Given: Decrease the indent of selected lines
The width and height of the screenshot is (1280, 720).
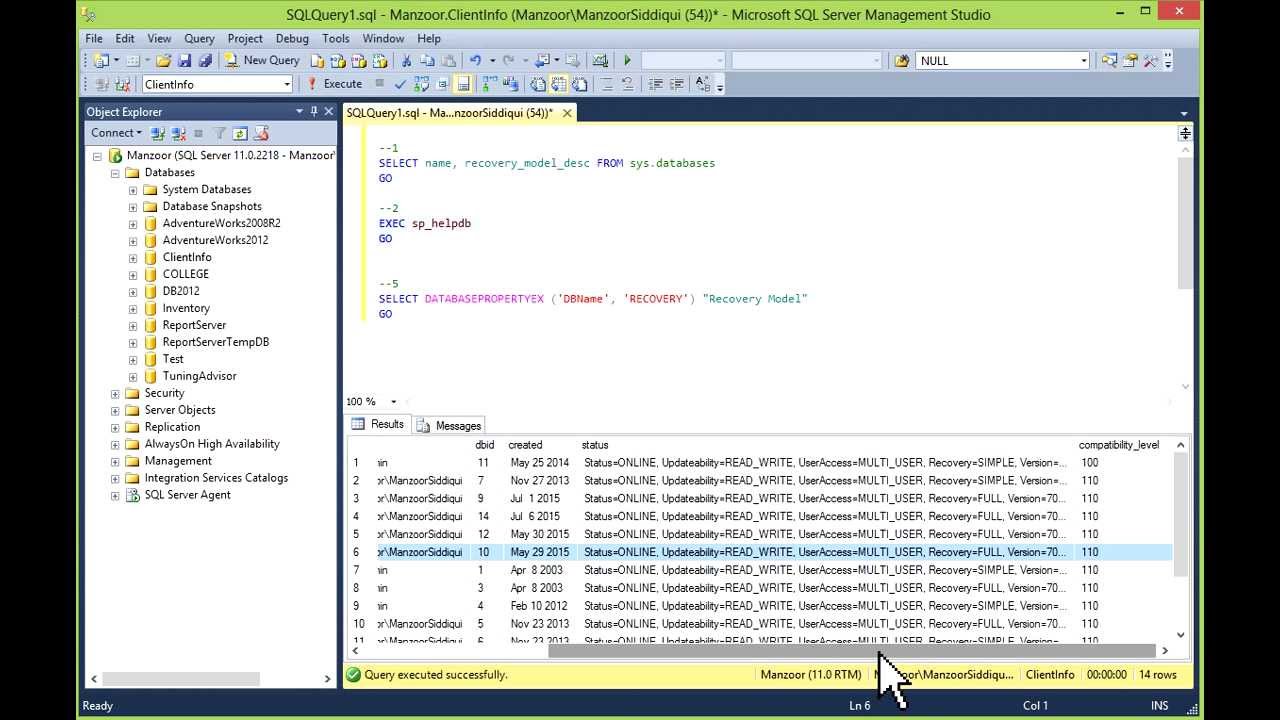Looking at the screenshot, I should pyautogui.click(x=655, y=84).
